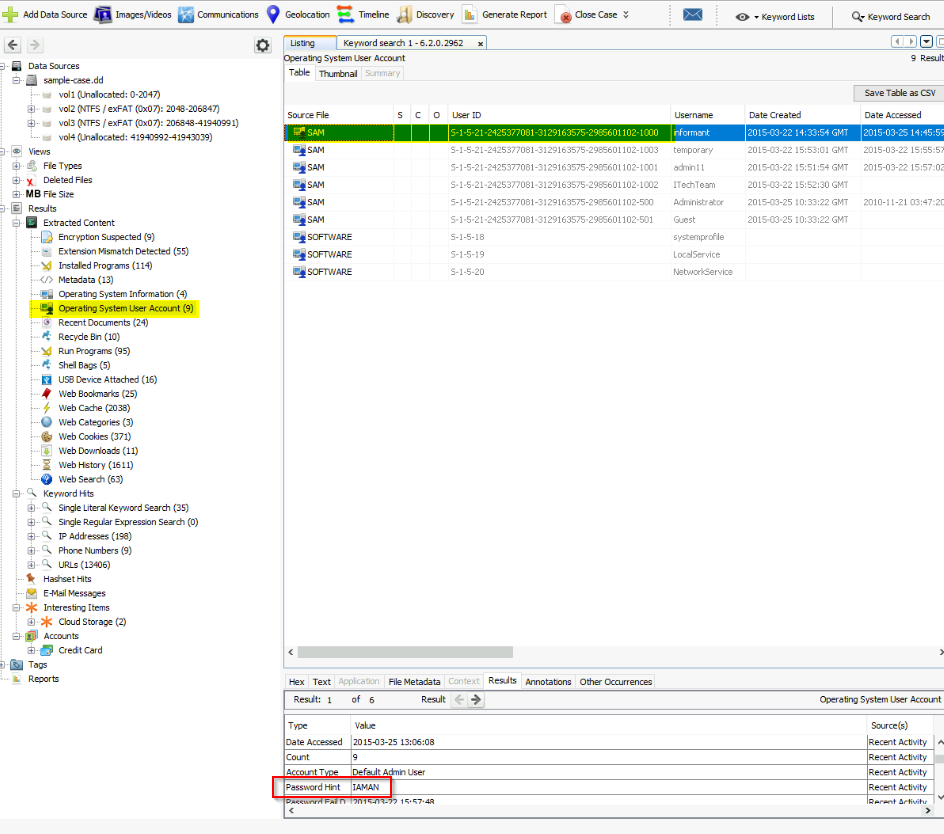The width and height of the screenshot is (944, 834).
Task: Select USB Device Attached (16) node
Action: tap(107, 379)
